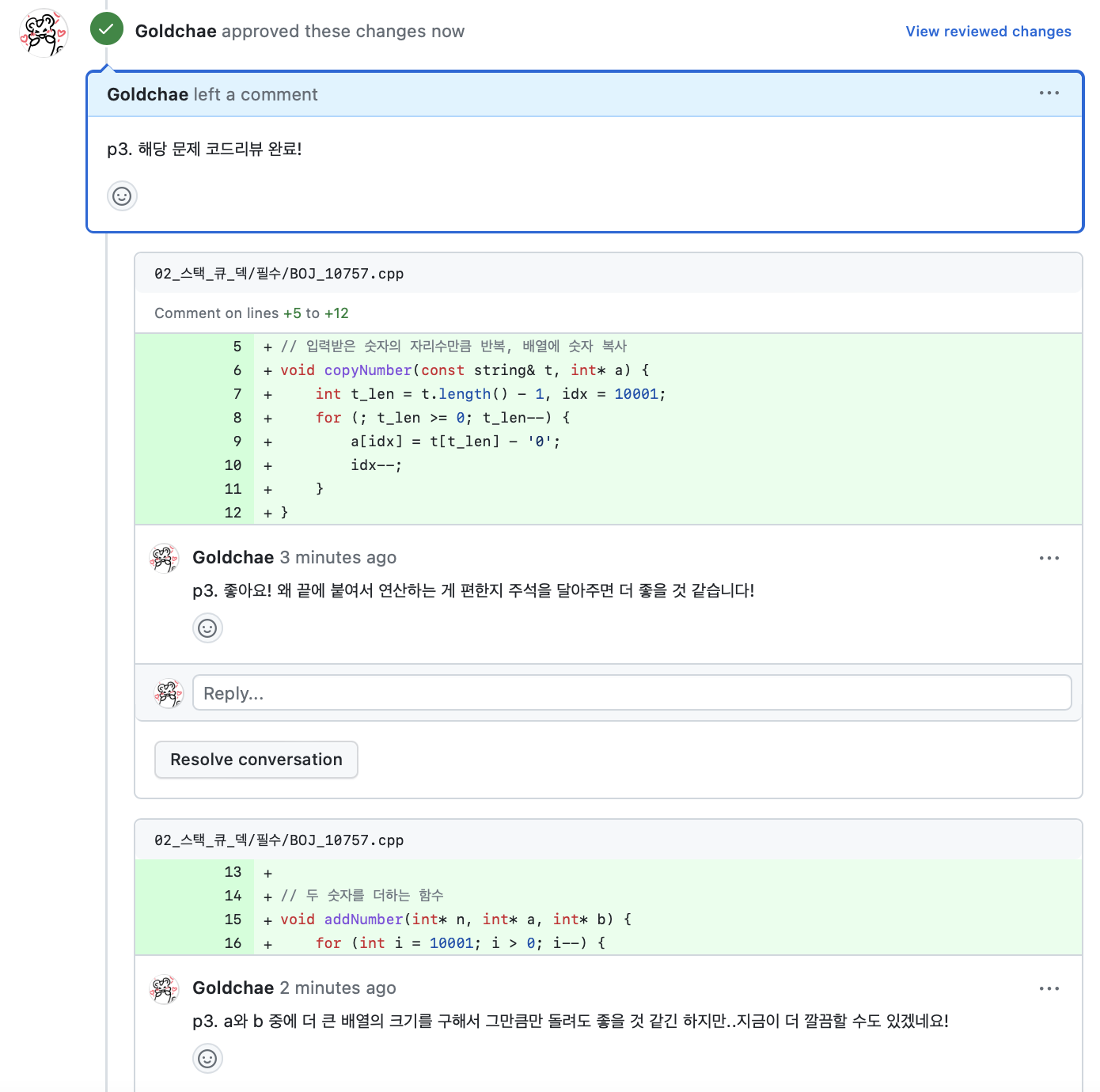This screenshot has width=1100, height=1092.
Task: Click Goldchae username on 3 minutes ago comment
Action: (x=233, y=558)
